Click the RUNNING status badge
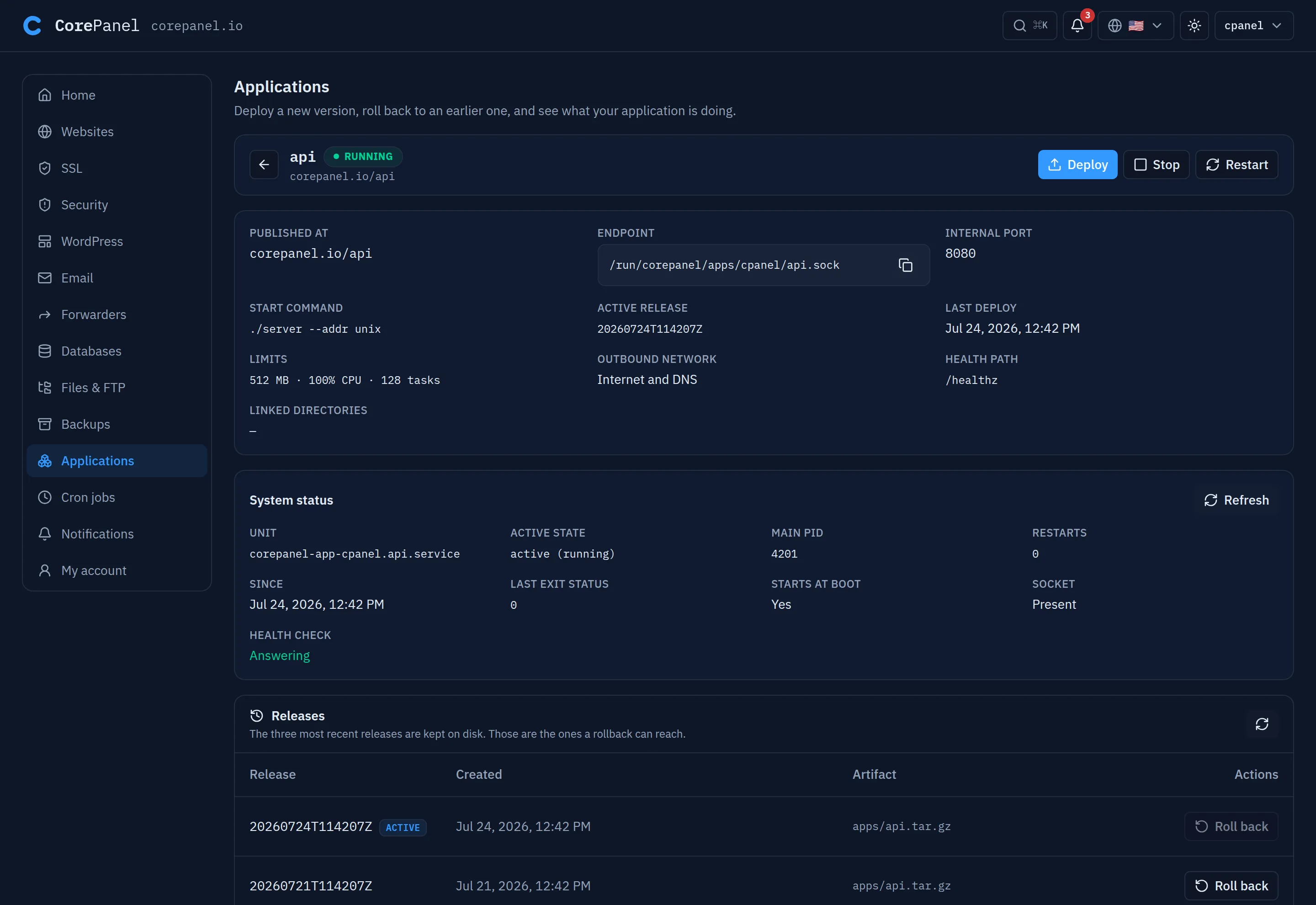This screenshot has height=905, width=1316. coord(363,156)
